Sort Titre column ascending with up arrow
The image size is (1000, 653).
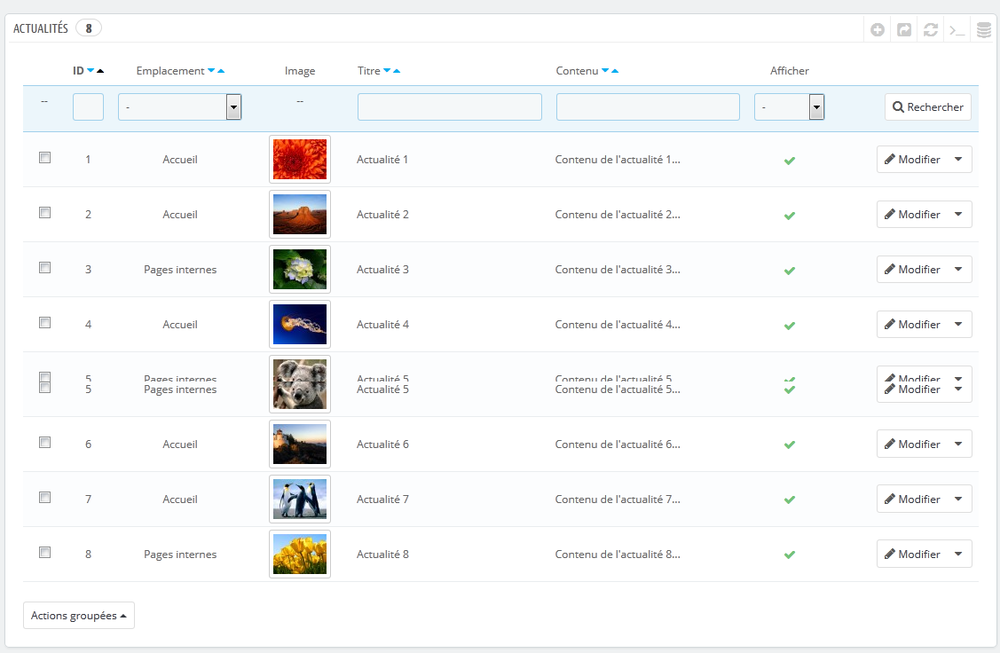click(397, 71)
